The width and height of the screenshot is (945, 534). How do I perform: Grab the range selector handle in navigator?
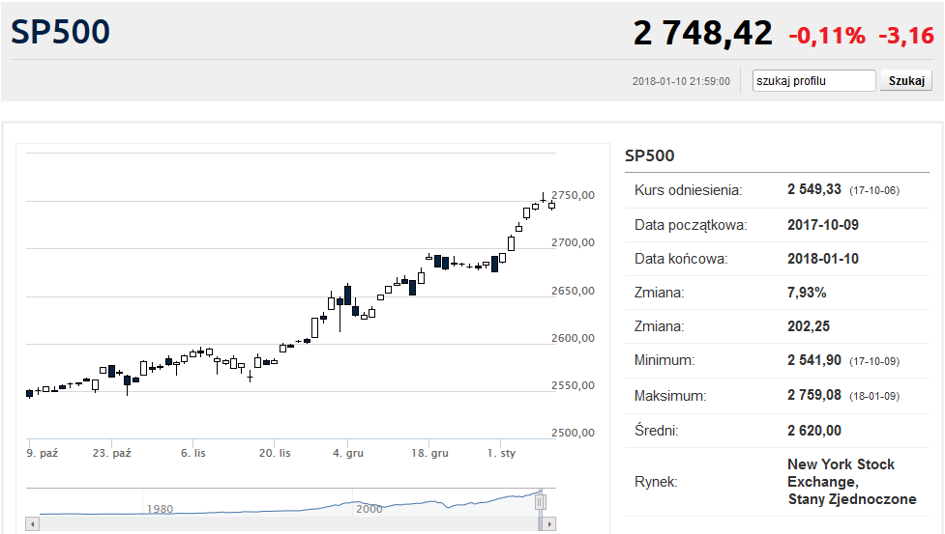point(541,499)
